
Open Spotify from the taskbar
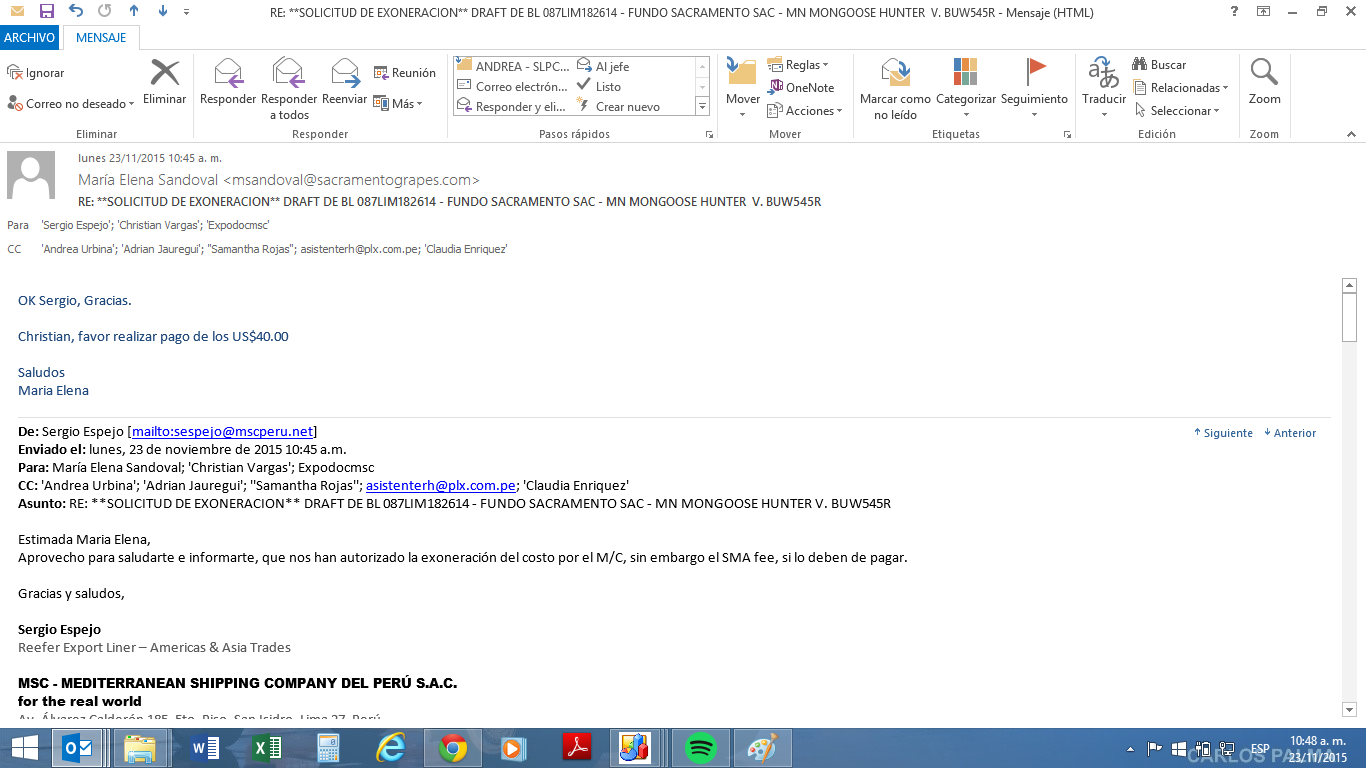click(701, 748)
